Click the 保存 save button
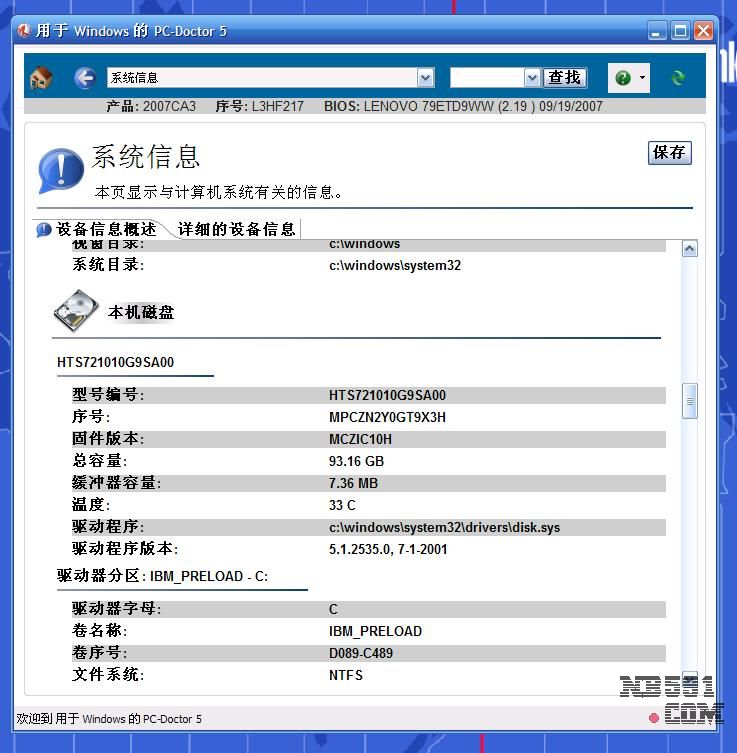 [669, 153]
